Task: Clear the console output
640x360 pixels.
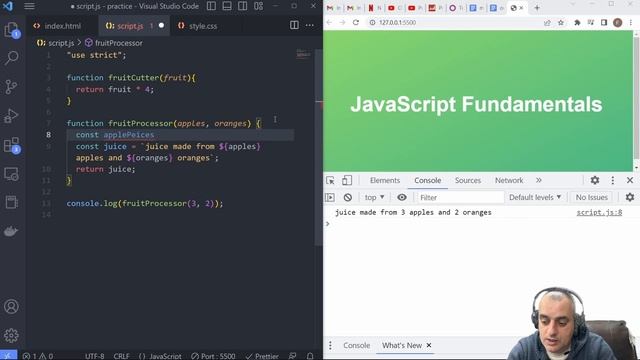Action: [348, 198]
